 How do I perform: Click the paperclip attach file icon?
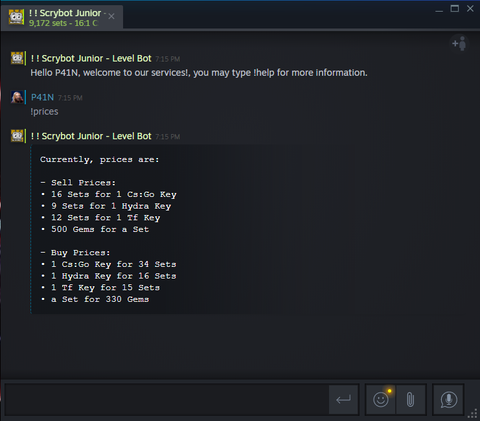(411, 399)
